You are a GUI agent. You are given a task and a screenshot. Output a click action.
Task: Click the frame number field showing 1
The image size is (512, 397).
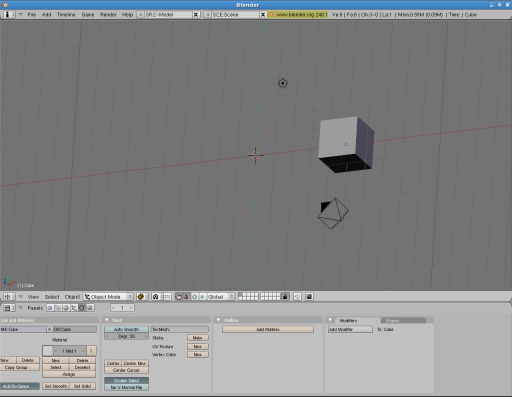[122, 308]
